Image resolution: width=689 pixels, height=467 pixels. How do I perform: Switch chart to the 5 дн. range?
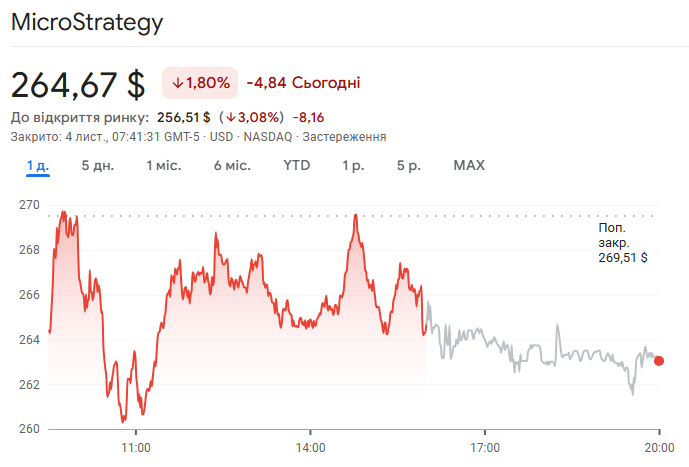(x=98, y=165)
